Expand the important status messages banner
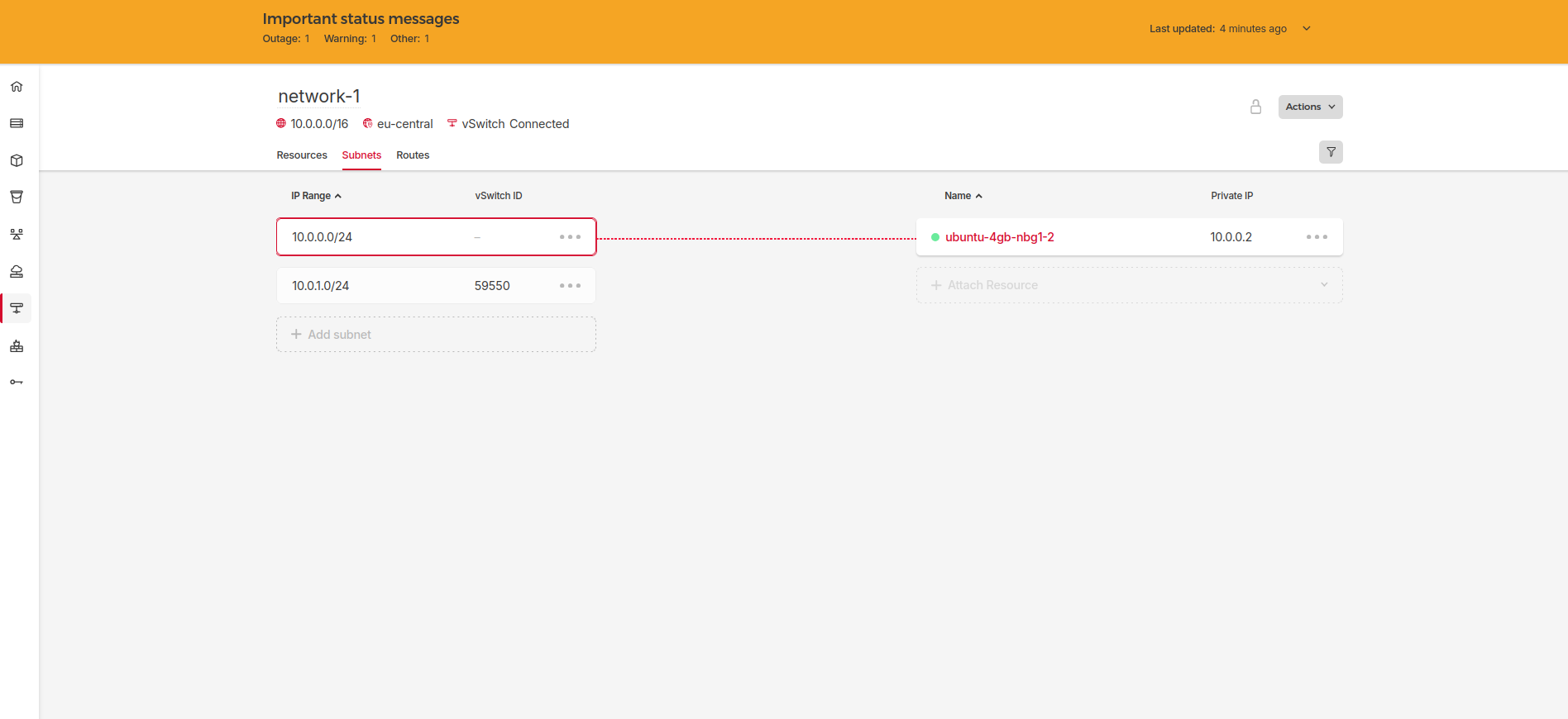 (x=1307, y=29)
